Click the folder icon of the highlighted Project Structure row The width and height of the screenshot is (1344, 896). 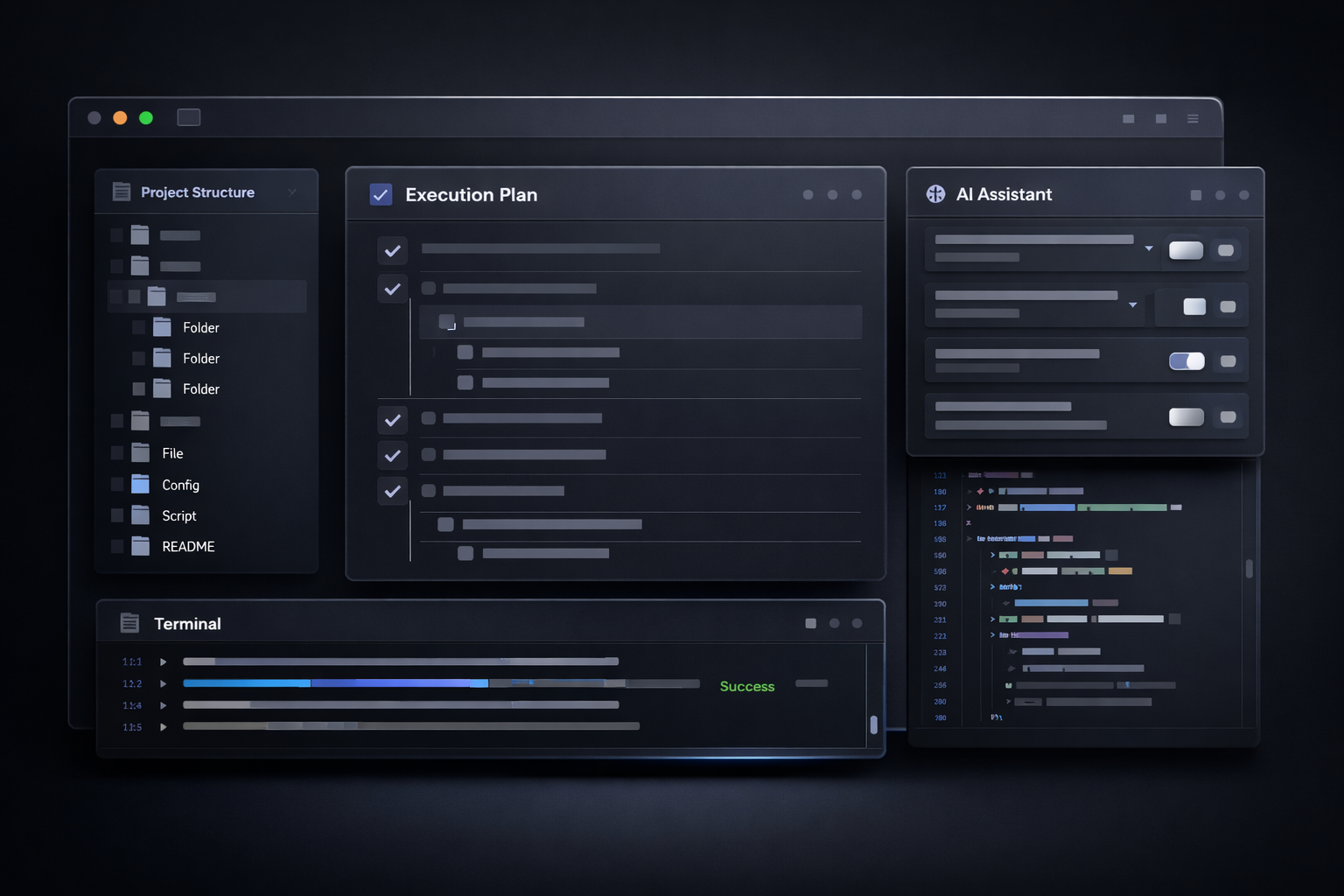coord(157,296)
